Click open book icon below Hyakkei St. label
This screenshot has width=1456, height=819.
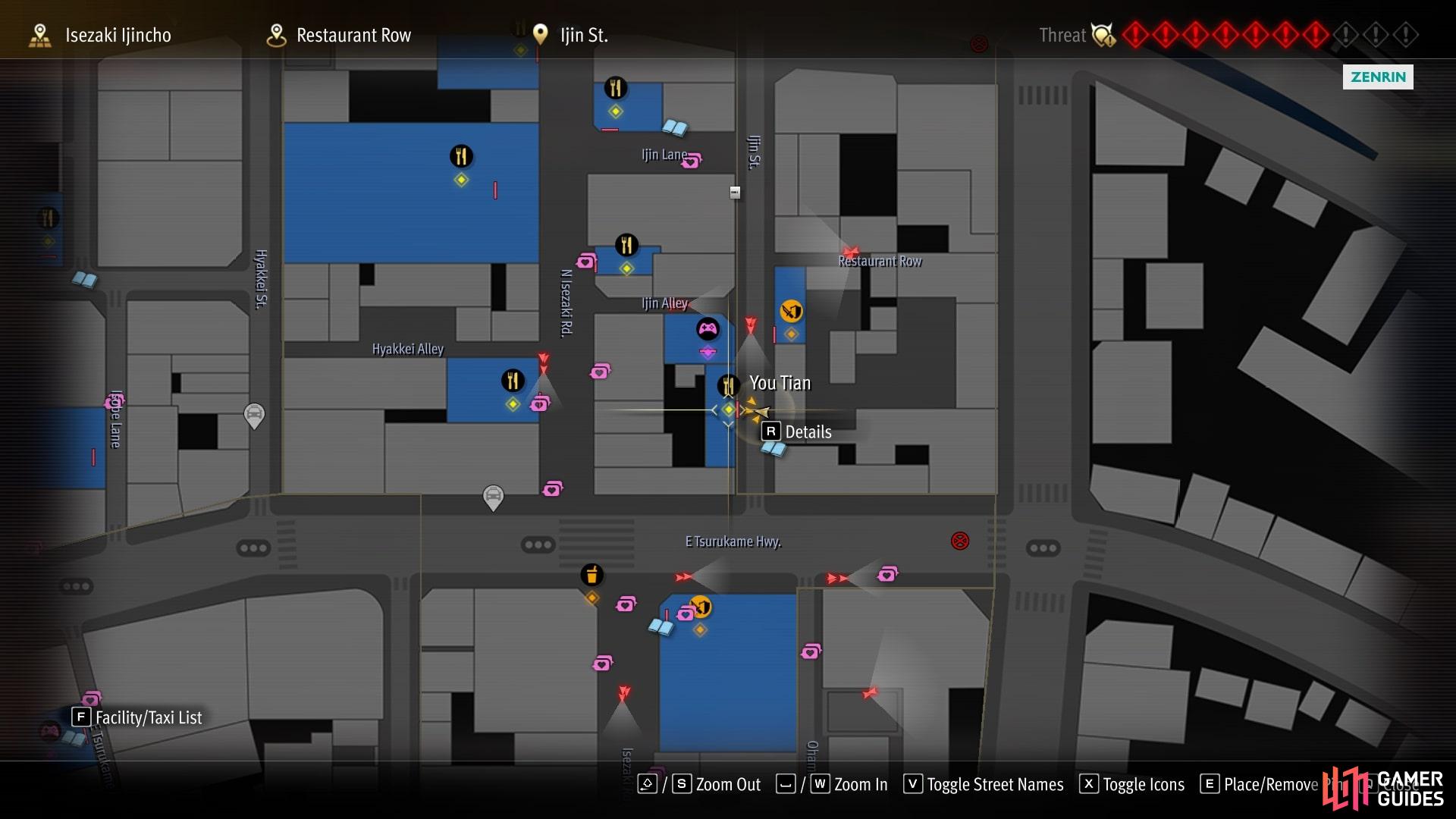tap(84, 280)
